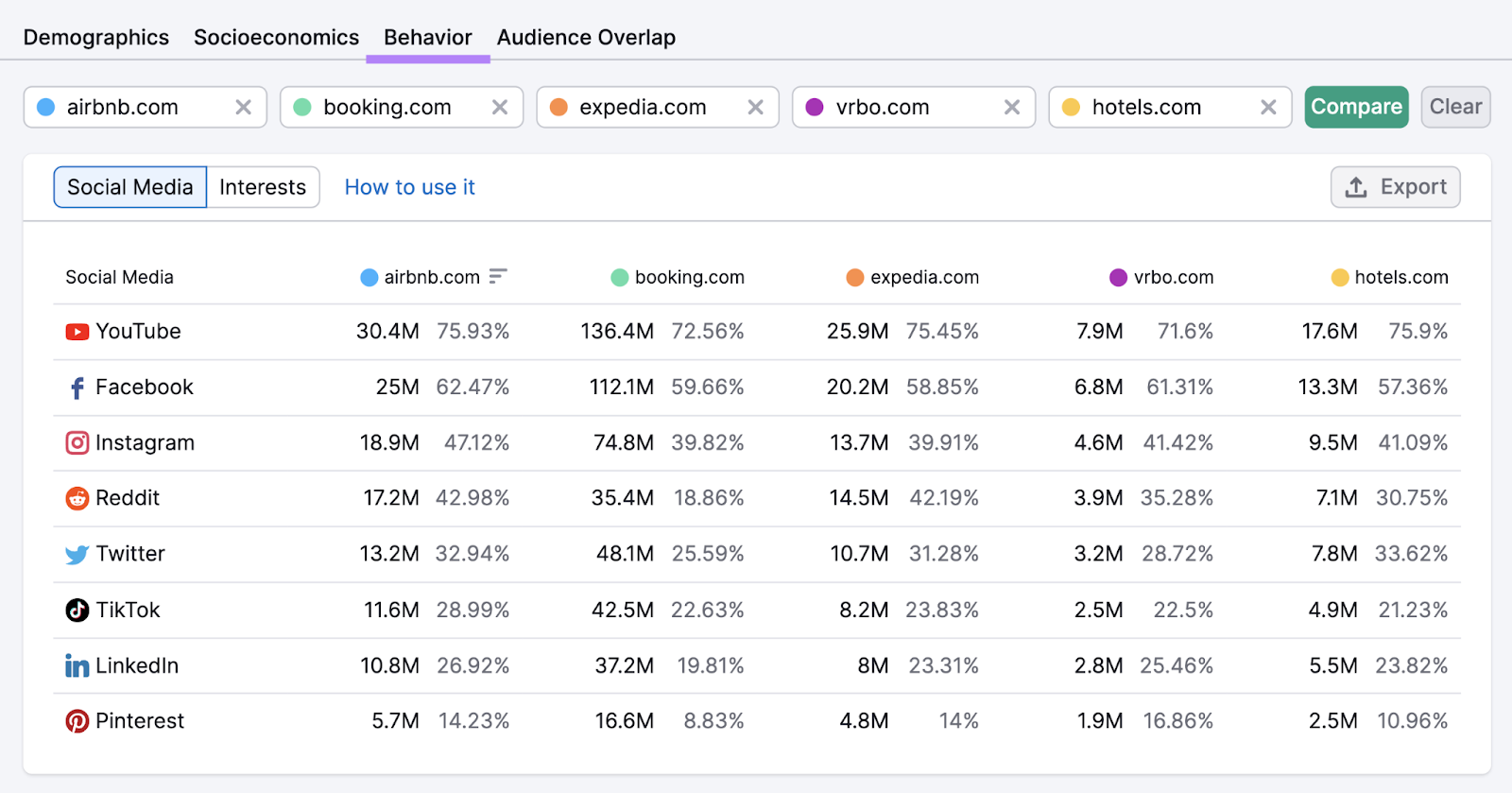The height and width of the screenshot is (793, 1512).
Task: Export the social media data
Action: (x=1396, y=187)
